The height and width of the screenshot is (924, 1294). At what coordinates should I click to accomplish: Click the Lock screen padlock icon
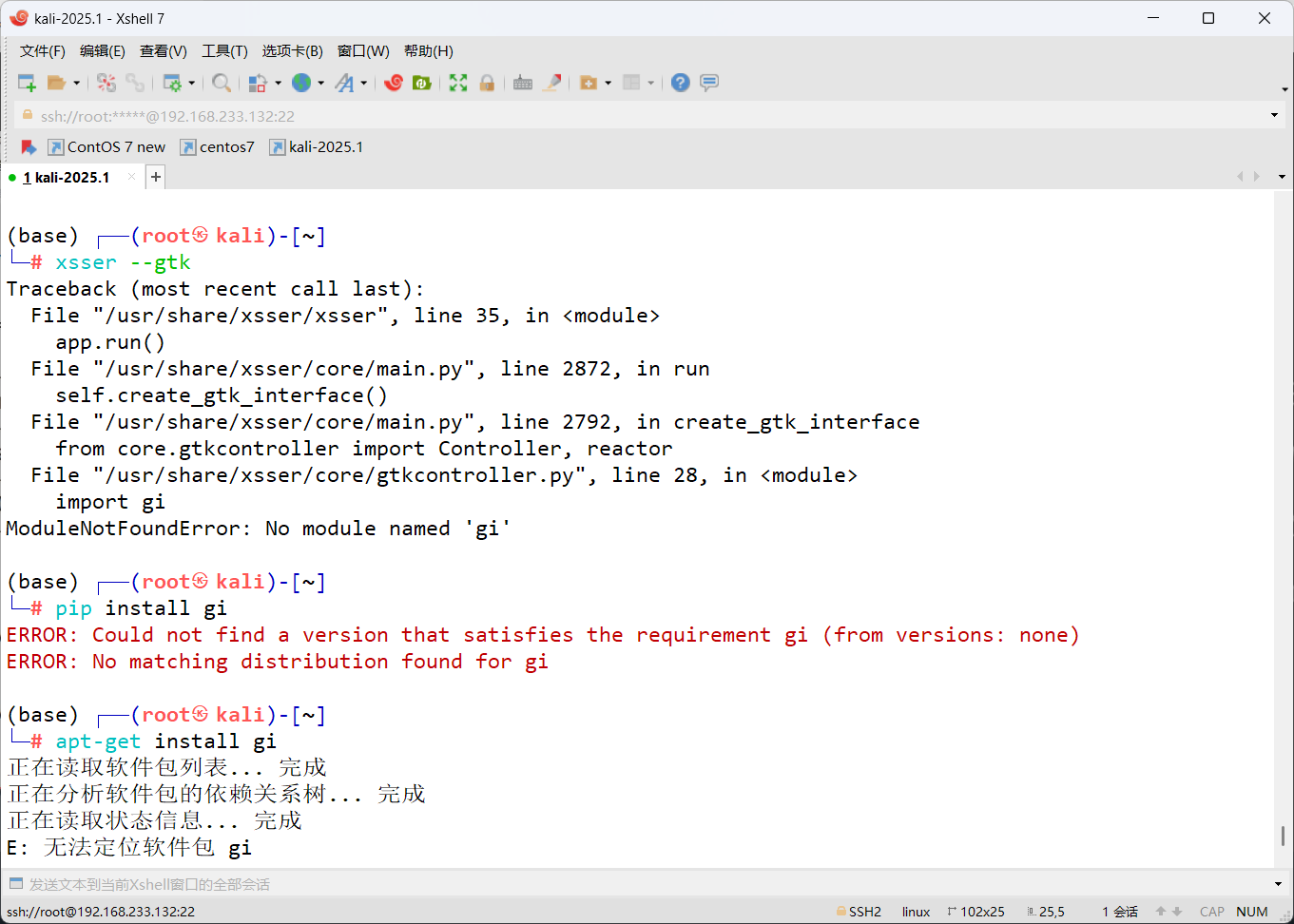pos(487,83)
